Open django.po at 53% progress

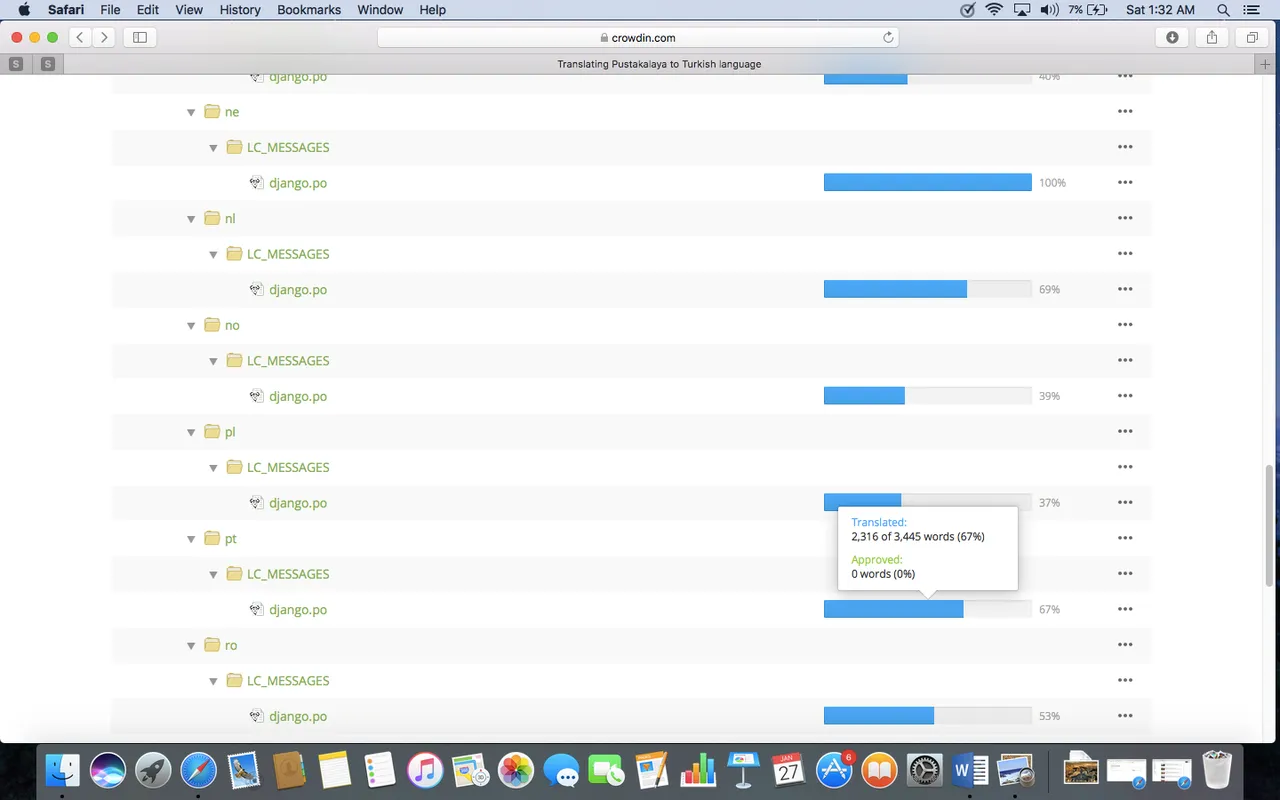pyautogui.click(x=298, y=717)
